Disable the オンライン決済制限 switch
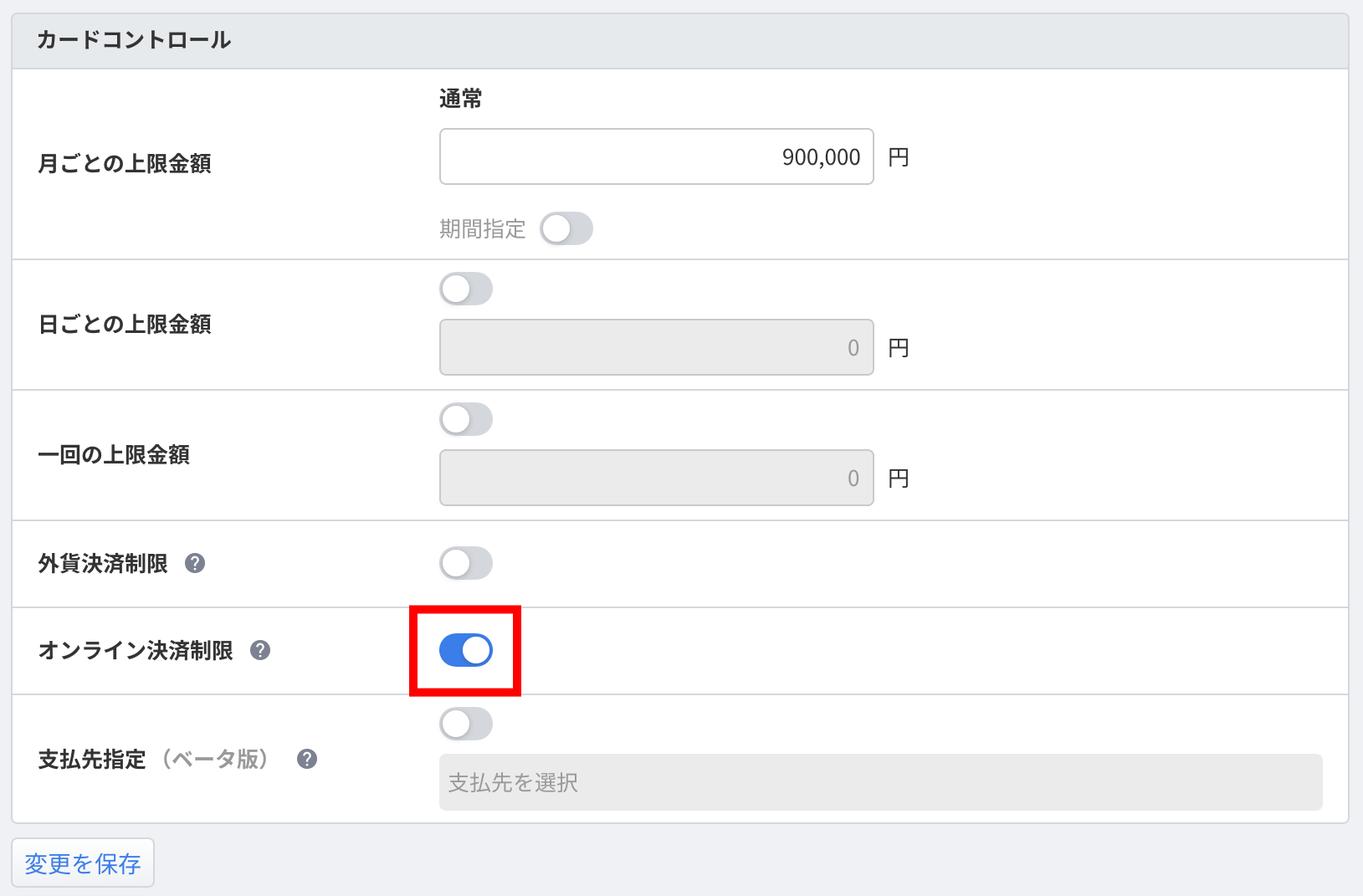Screen dimensions: 1363x896 click(x=466, y=650)
